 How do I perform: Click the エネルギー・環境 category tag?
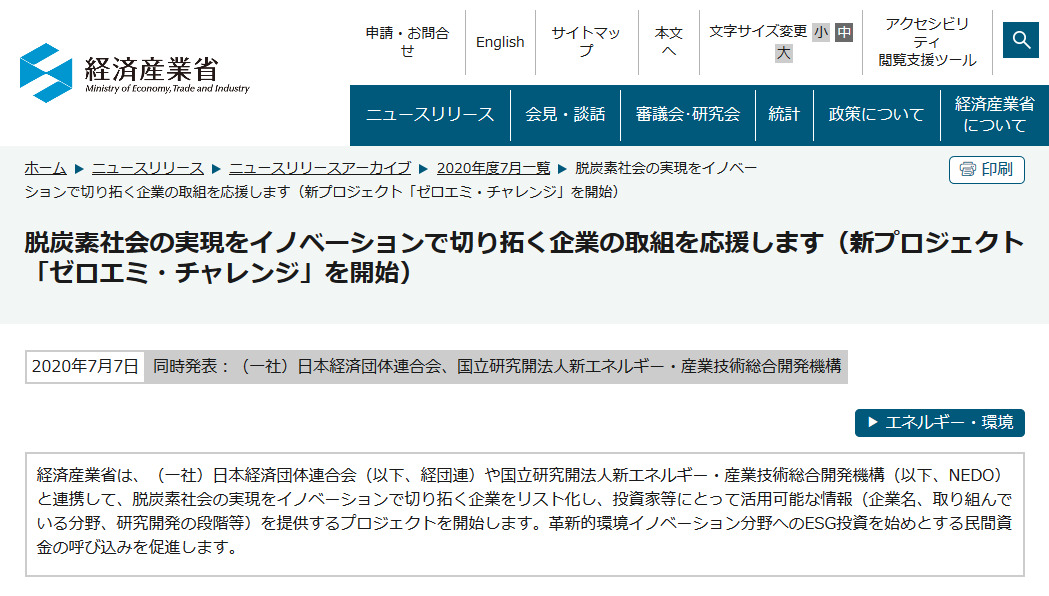click(x=939, y=423)
